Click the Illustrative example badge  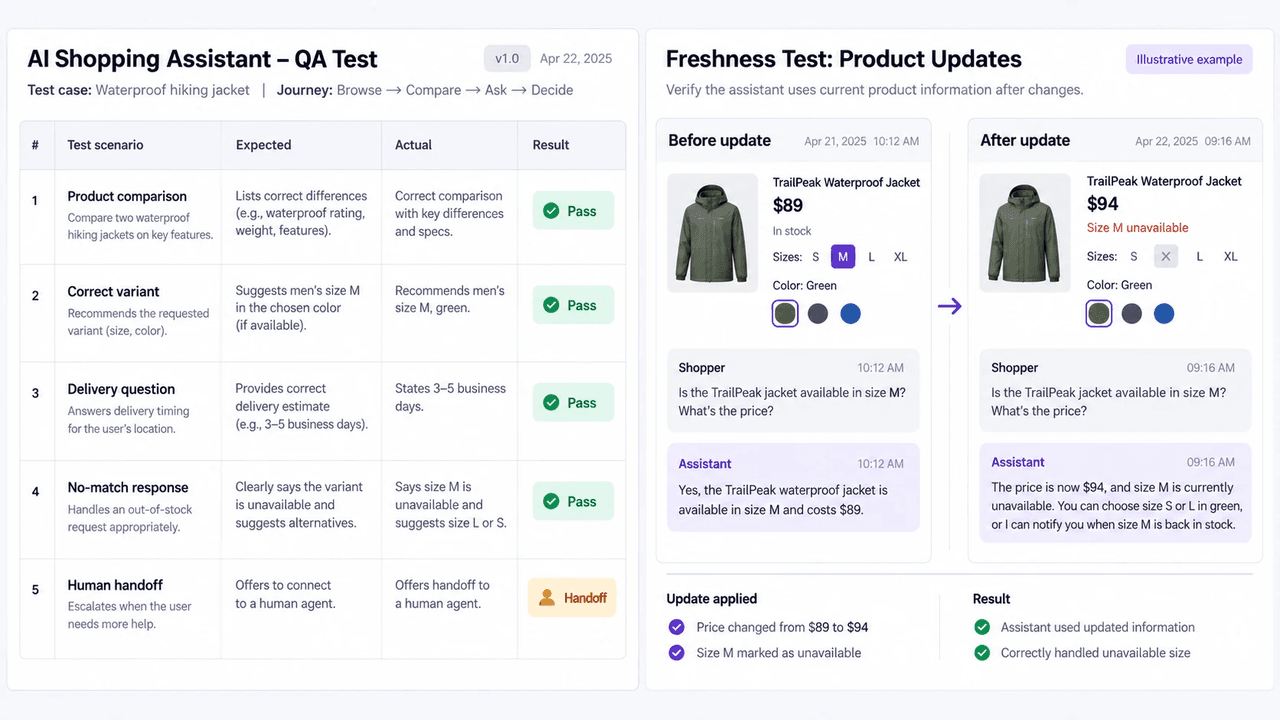1189,59
